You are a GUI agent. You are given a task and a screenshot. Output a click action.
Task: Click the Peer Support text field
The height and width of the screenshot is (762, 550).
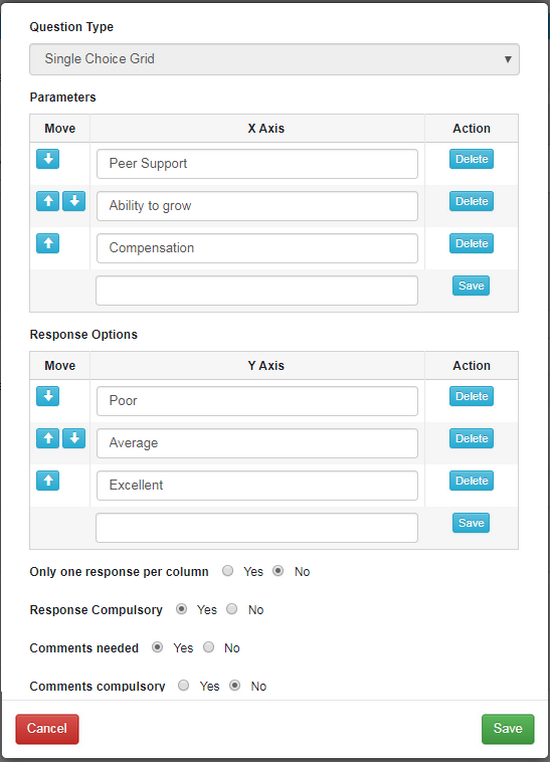(257, 164)
